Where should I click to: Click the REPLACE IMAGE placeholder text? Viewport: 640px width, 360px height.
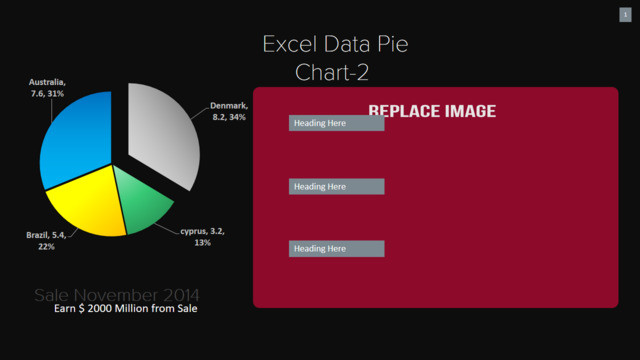pyautogui.click(x=432, y=111)
